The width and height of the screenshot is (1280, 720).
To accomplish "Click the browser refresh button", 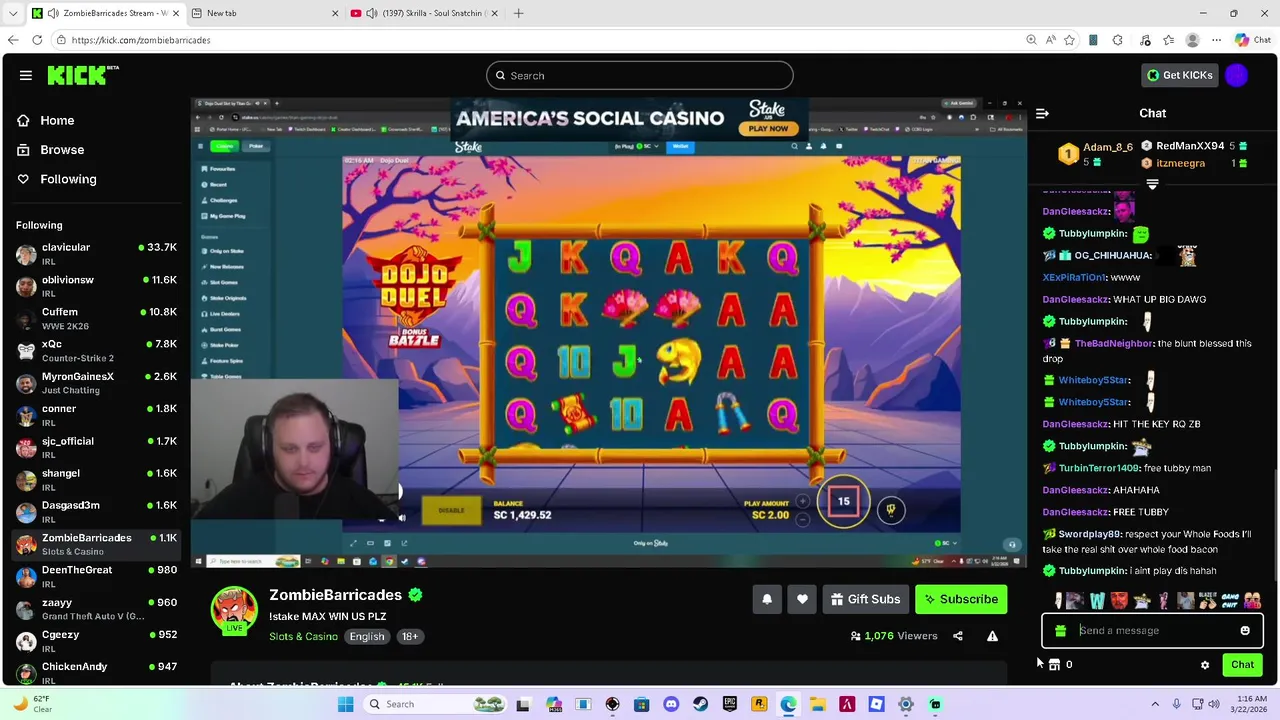I will point(37,40).
